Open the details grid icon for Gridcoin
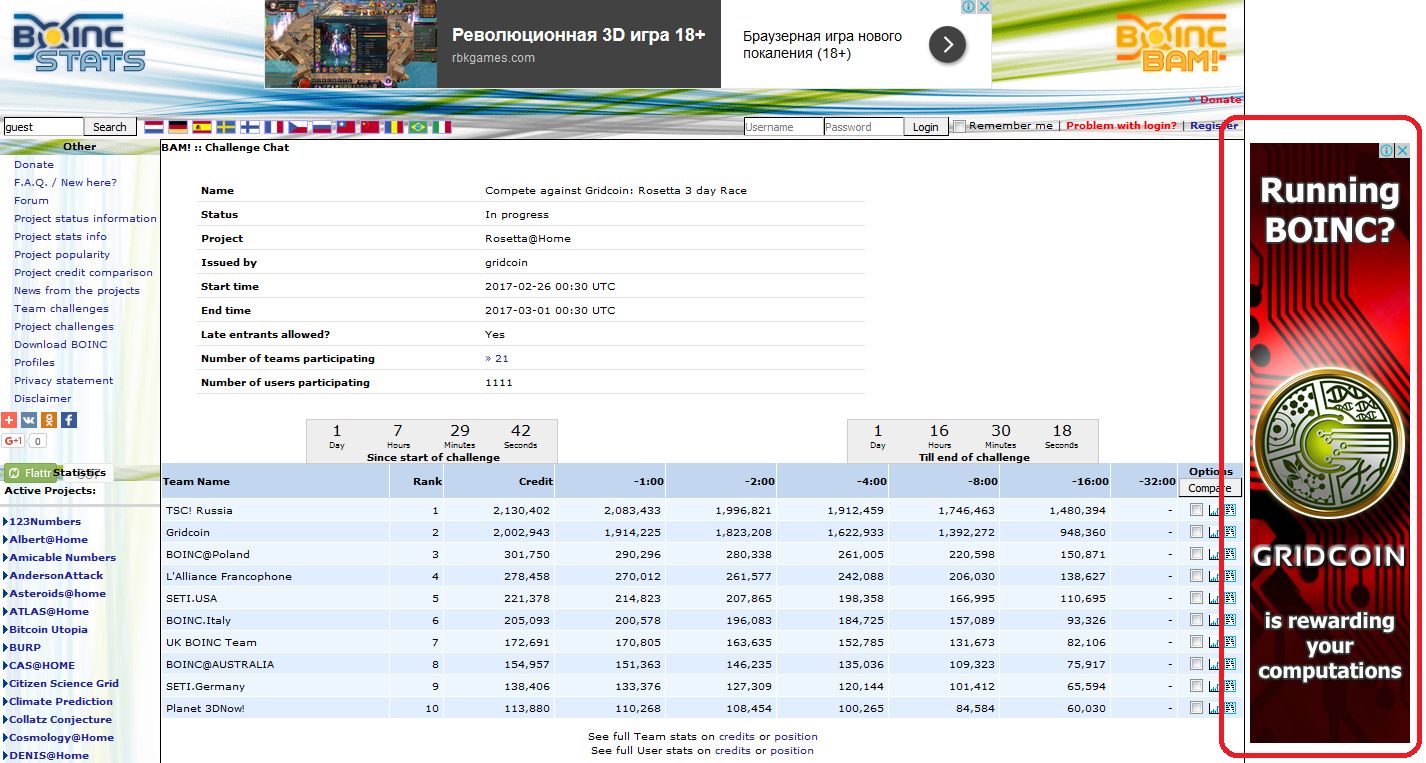Viewport: 1426px width, 763px height. [1230, 532]
